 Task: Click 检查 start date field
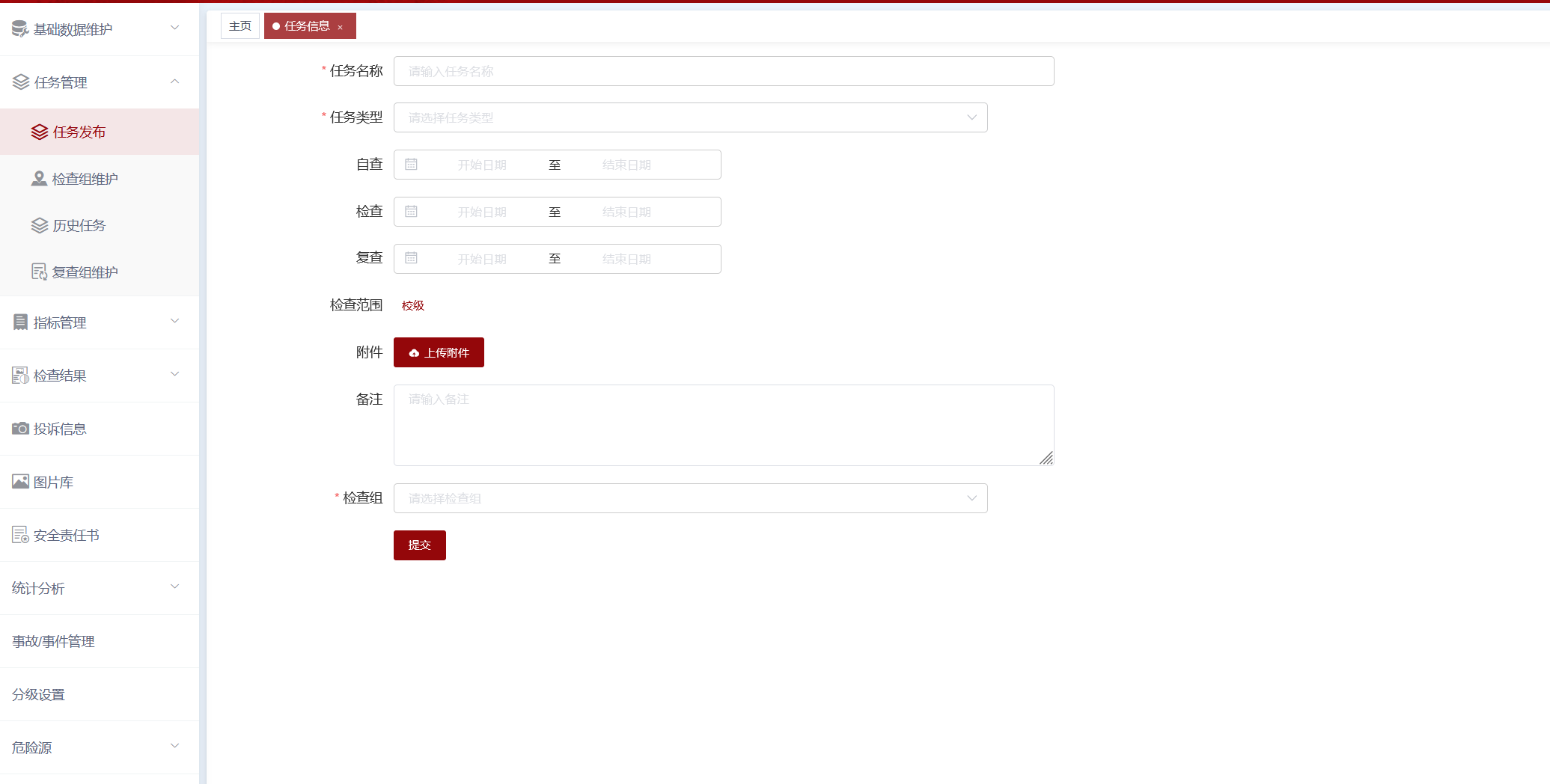482,212
